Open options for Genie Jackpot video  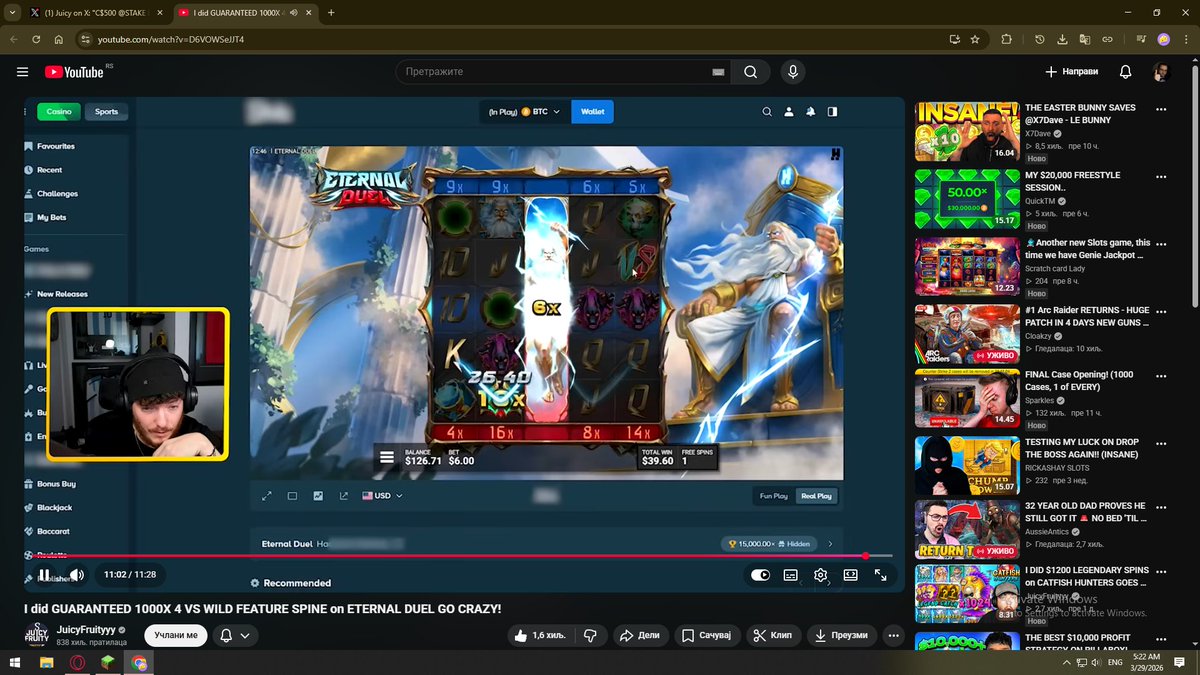click(1161, 244)
